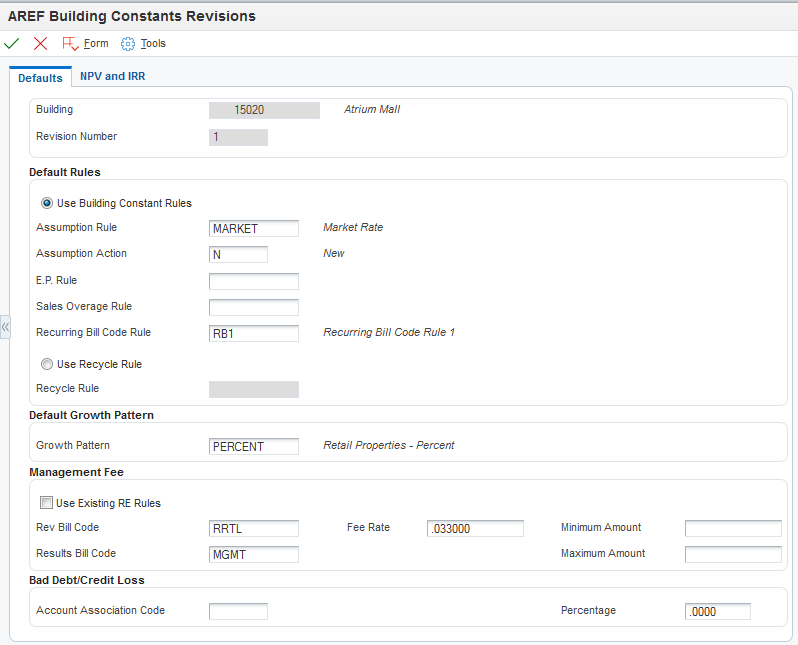
Task: Click the empty Sales Overage Rule field
Action: [x=253, y=307]
